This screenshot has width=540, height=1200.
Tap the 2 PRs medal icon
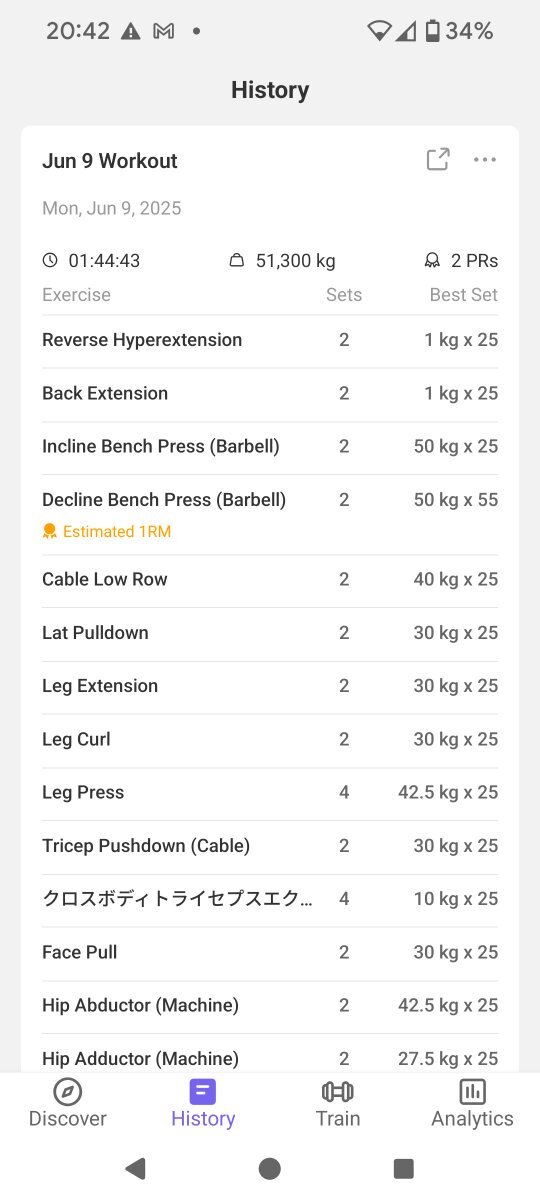[432, 261]
